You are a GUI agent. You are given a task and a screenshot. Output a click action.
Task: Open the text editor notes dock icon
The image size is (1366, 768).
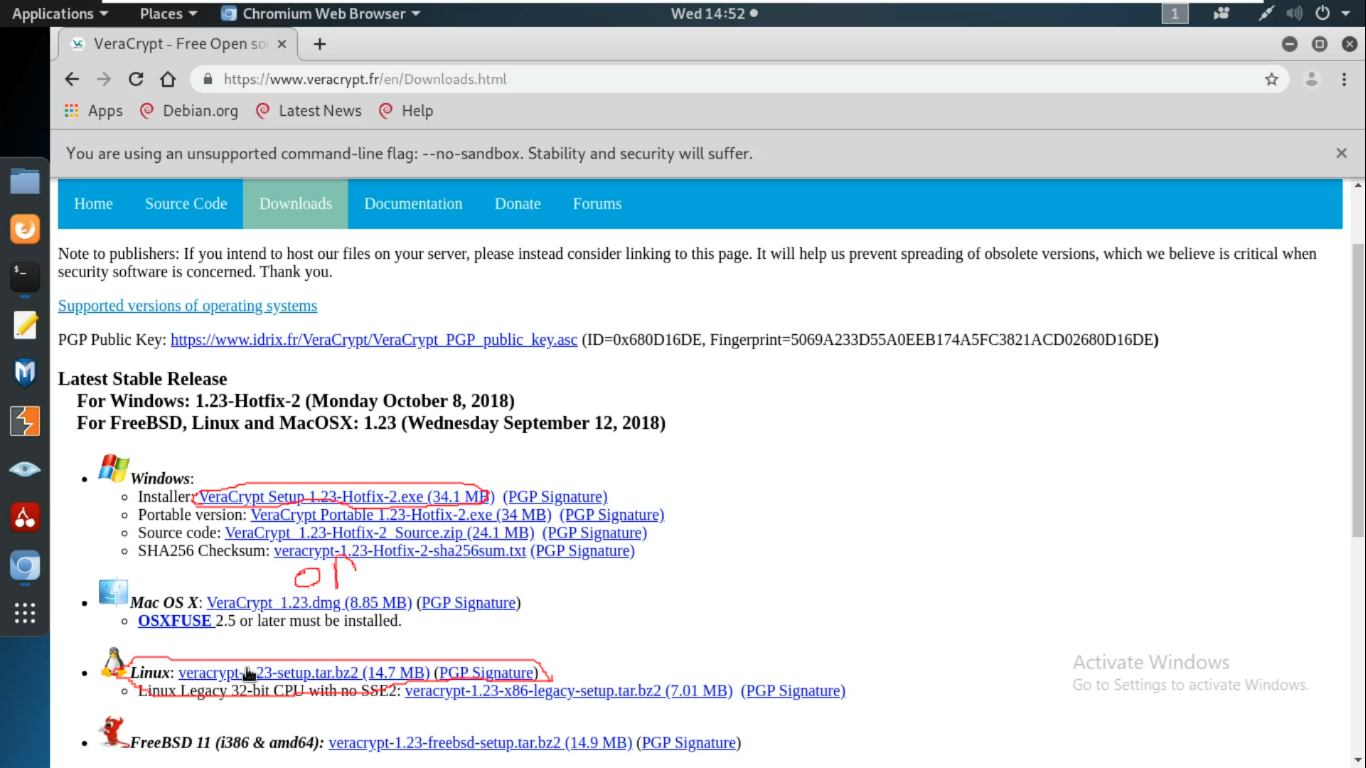pyautogui.click(x=25, y=325)
